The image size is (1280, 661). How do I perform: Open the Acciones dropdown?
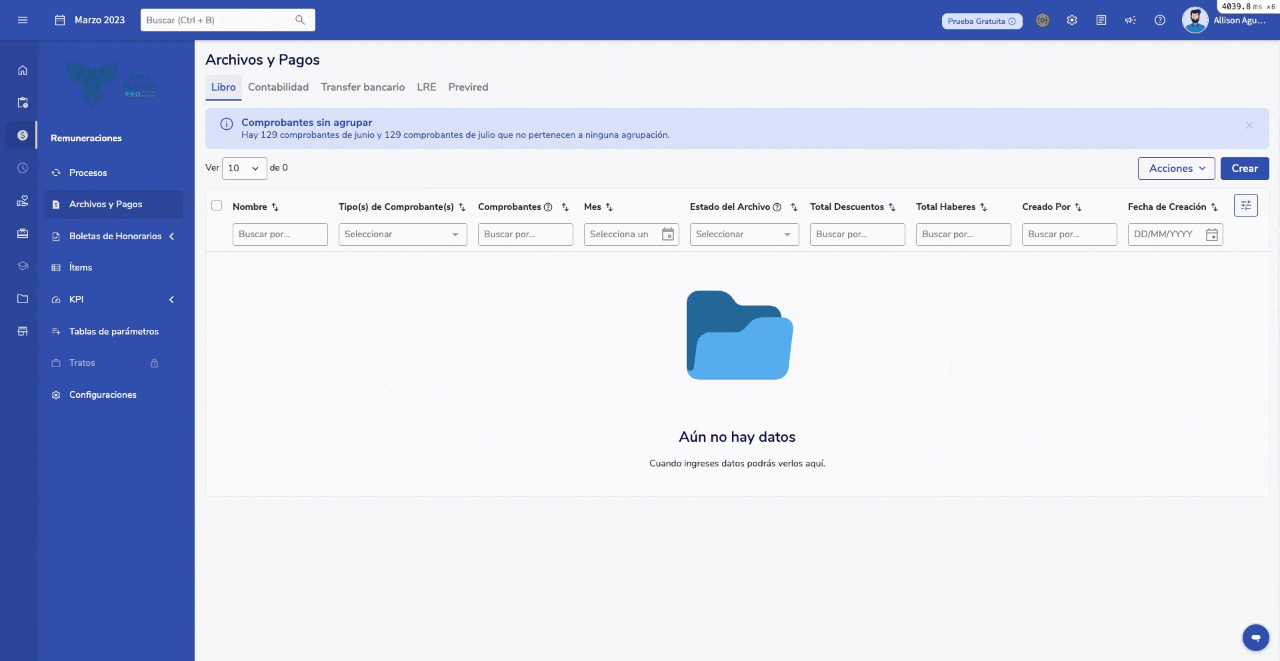(1176, 168)
